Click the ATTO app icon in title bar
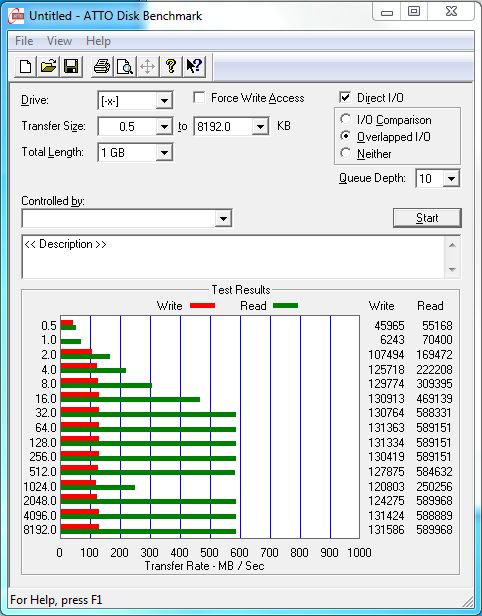Image resolution: width=482 pixels, height=616 pixels. point(16,16)
